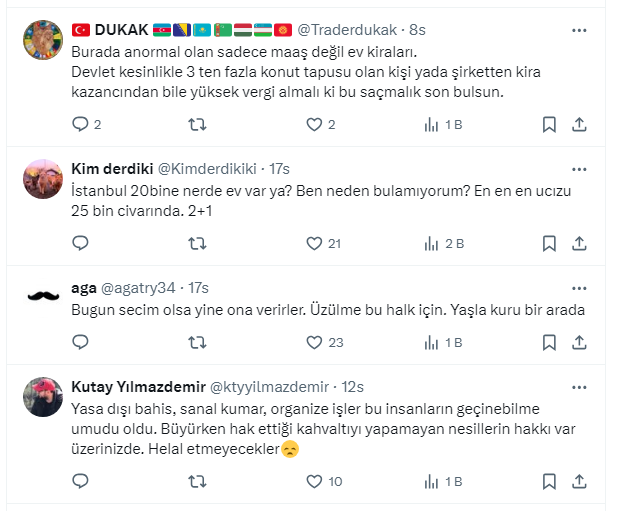Bookmark aga's tweet
The width and height of the screenshot is (629, 511).
click(x=549, y=343)
